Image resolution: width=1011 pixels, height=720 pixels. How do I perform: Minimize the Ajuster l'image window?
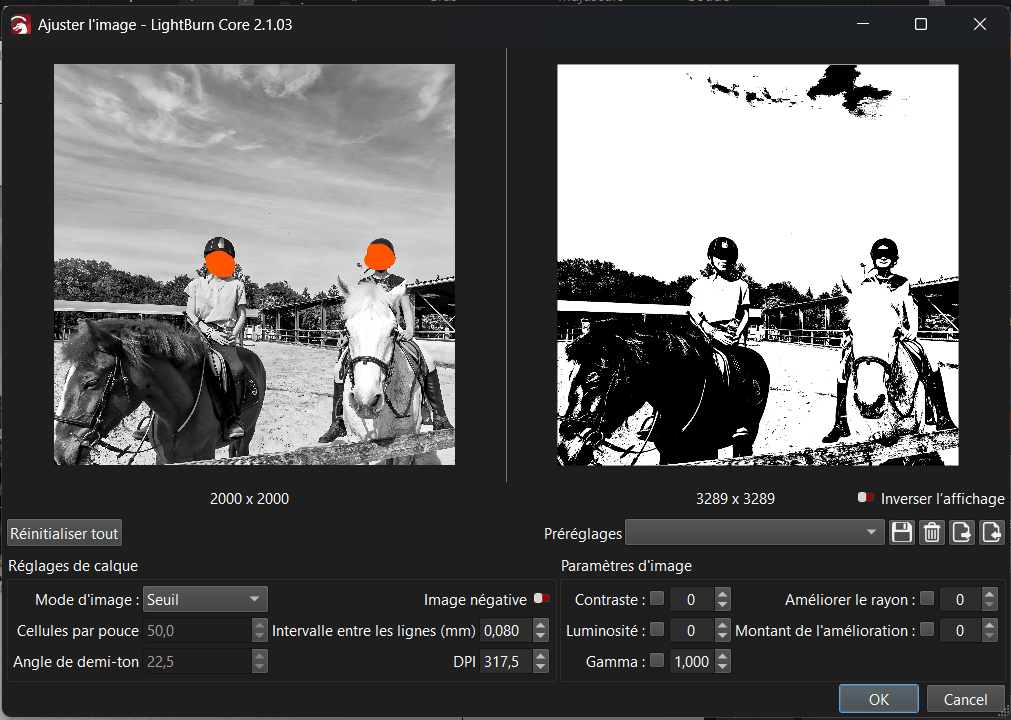(863, 24)
